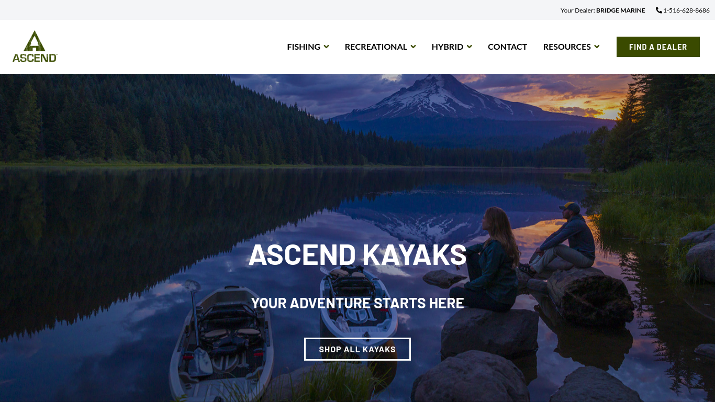Call the dealer phone number 1-516-628-8686
715x402 pixels.
coord(686,10)
